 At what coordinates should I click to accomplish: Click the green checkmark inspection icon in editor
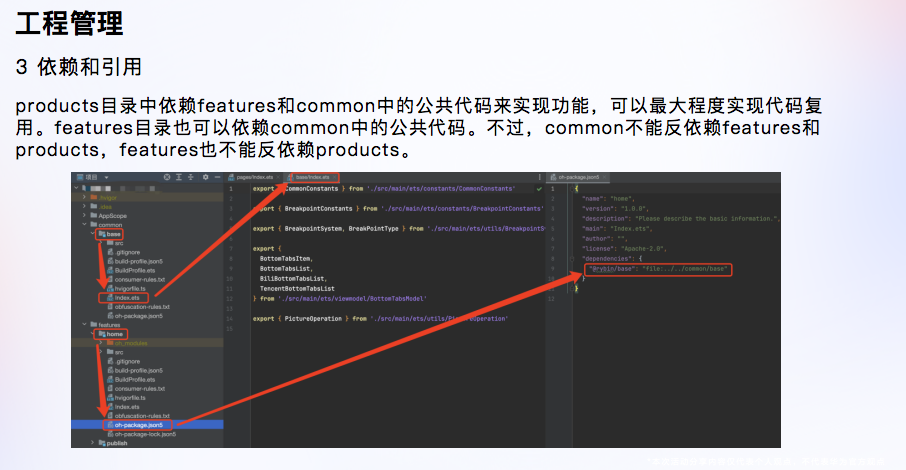541,188
